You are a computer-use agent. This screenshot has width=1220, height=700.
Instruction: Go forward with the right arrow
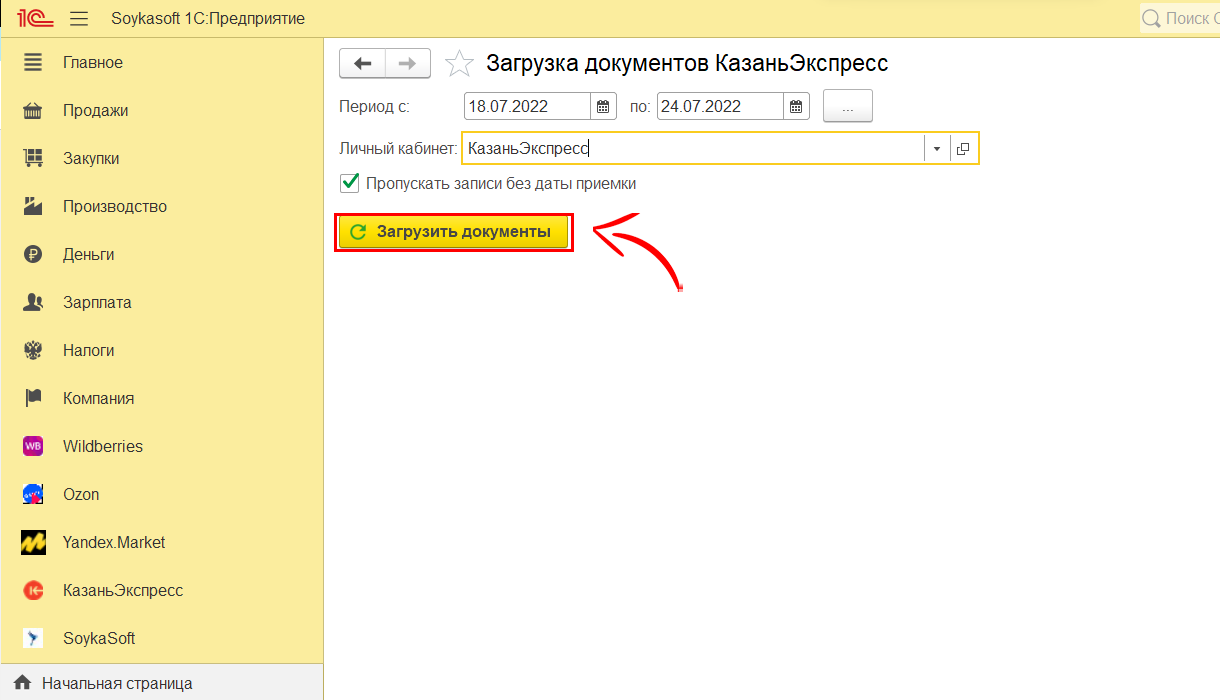[x=408, y=63]
